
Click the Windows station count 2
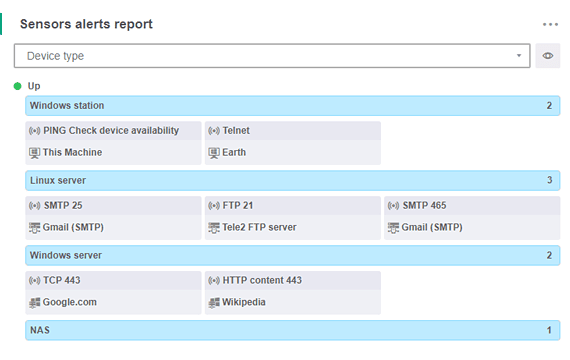[549, 106]
